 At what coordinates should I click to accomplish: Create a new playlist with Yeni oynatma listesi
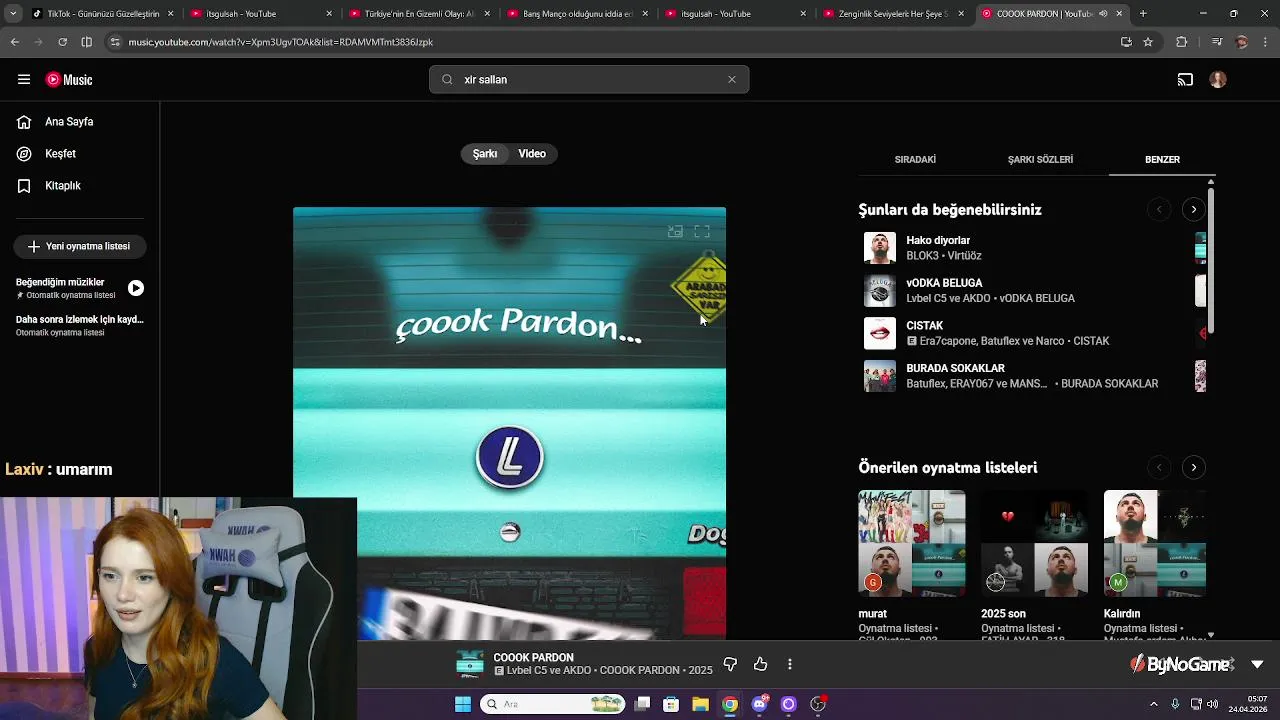coord(80,246)
